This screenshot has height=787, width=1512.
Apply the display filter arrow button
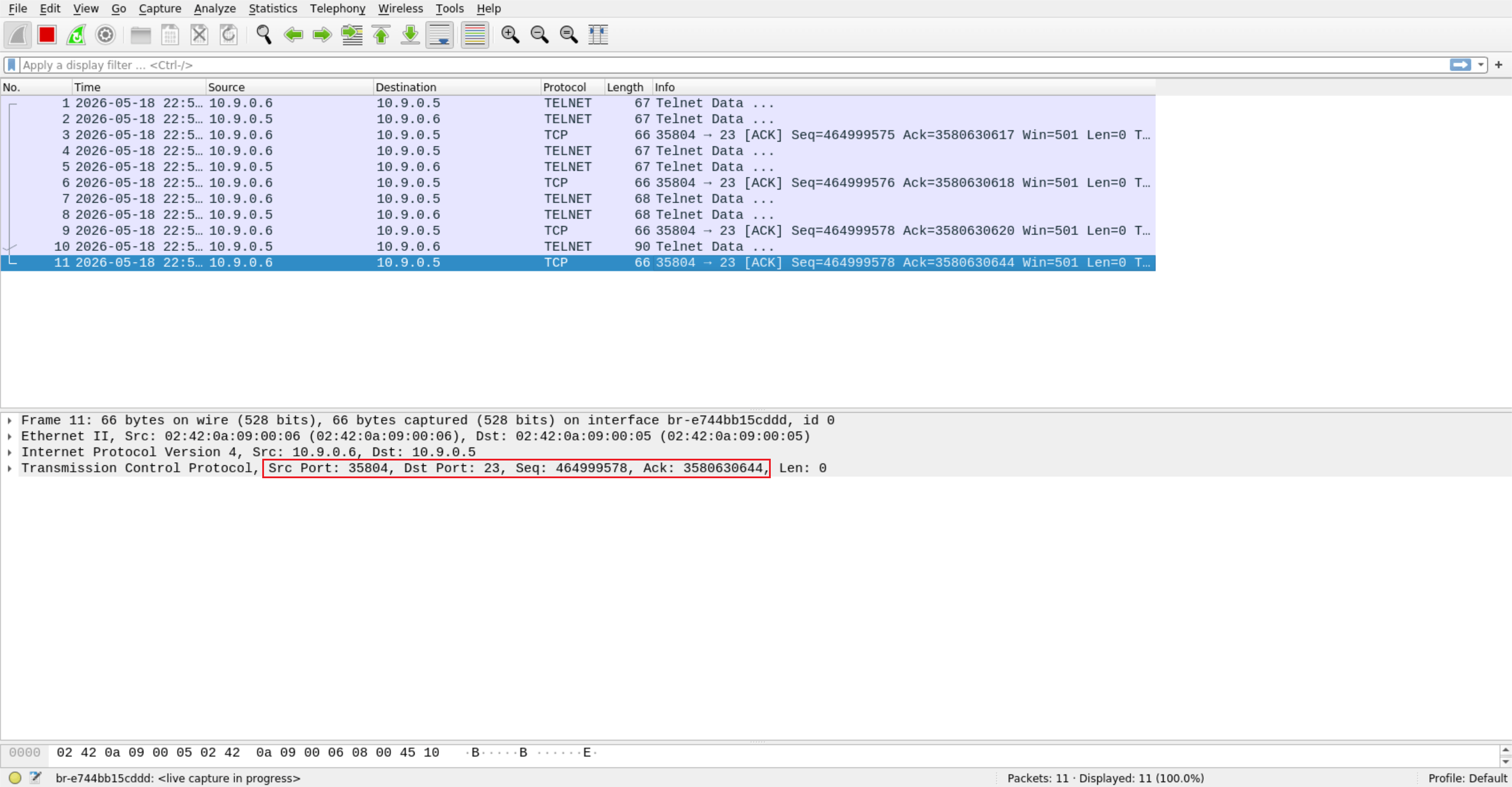(x=1461, y=65)
